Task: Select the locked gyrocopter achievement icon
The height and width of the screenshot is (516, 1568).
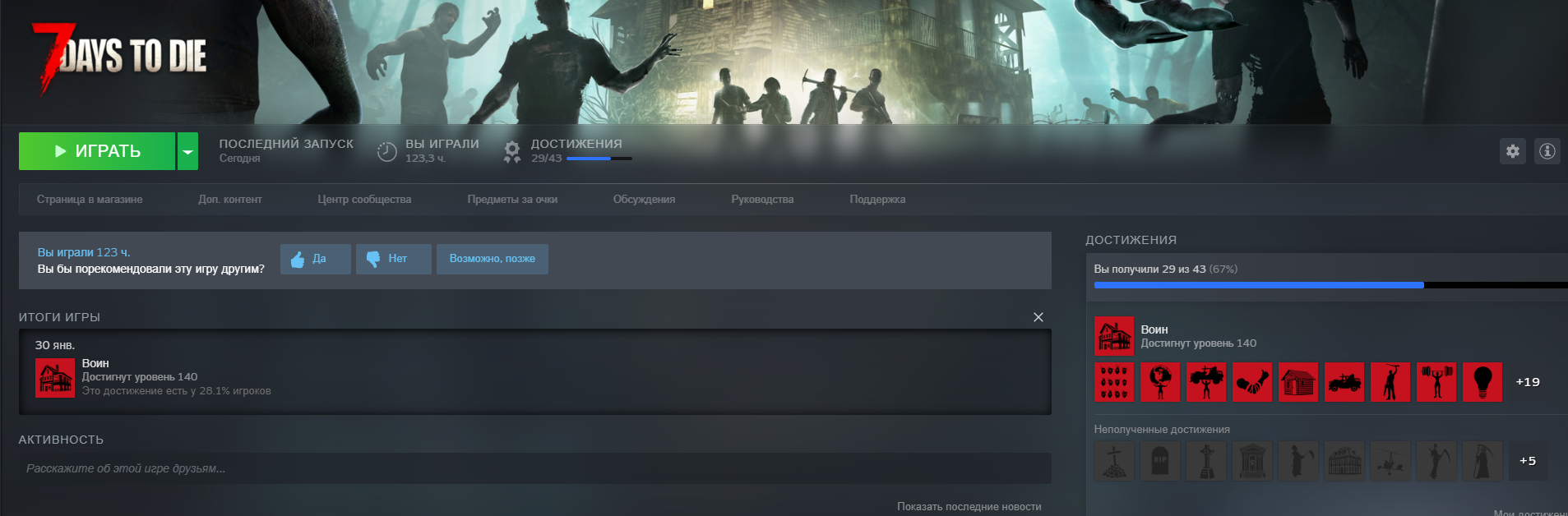Action: click(1390, 461)
